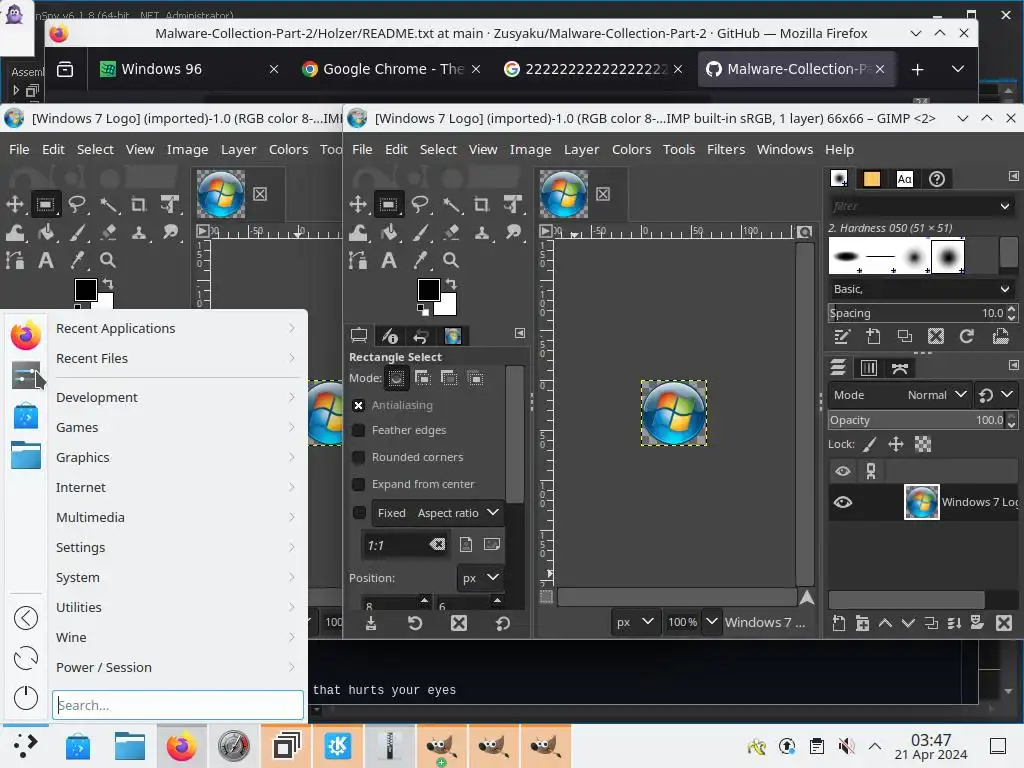Select the Smudge tool in GIMP <2>
This screenshot has height=768, width=1024.
pos(513,232)
